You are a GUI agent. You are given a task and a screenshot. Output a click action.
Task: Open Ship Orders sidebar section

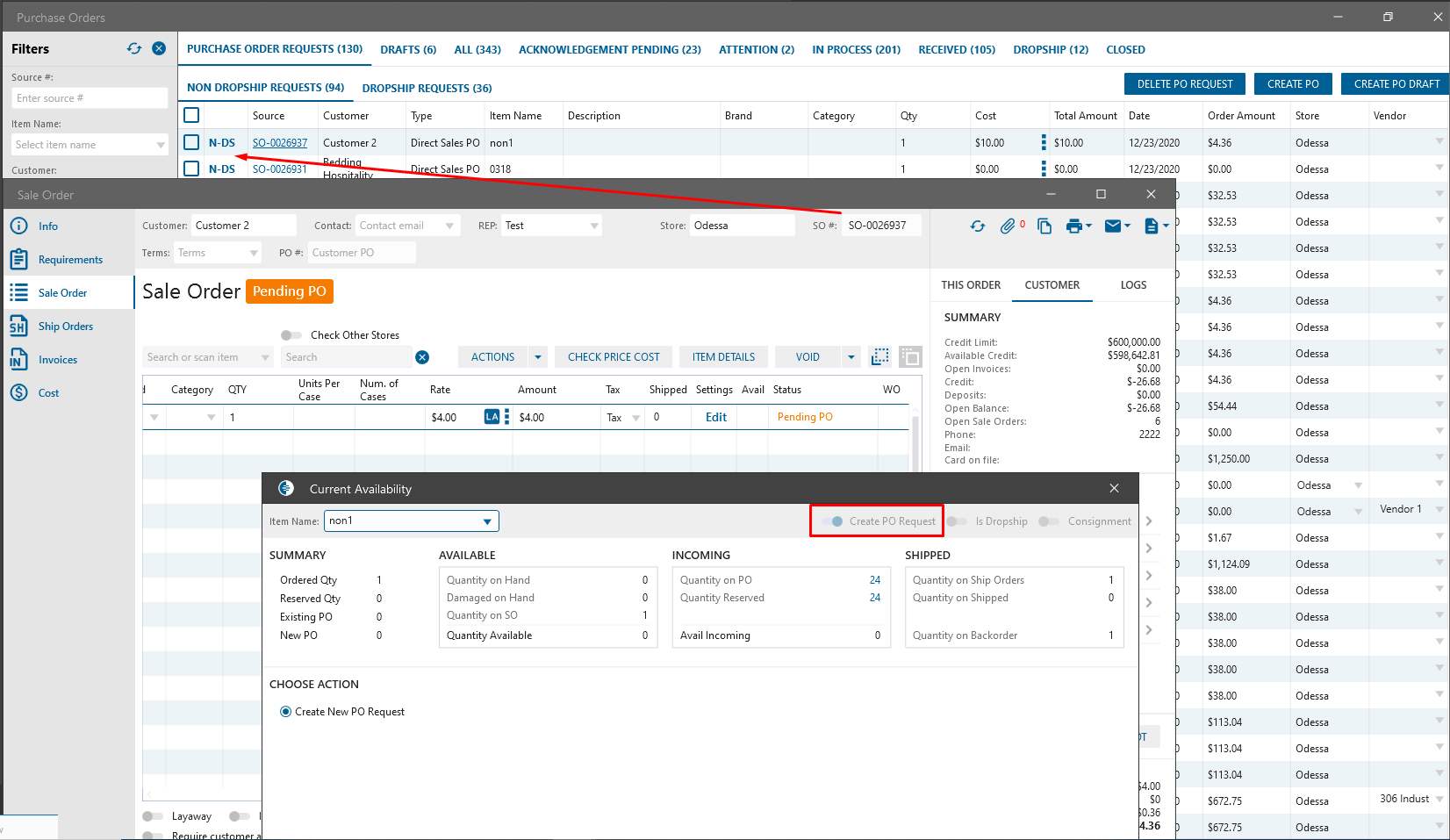(65, 327)
